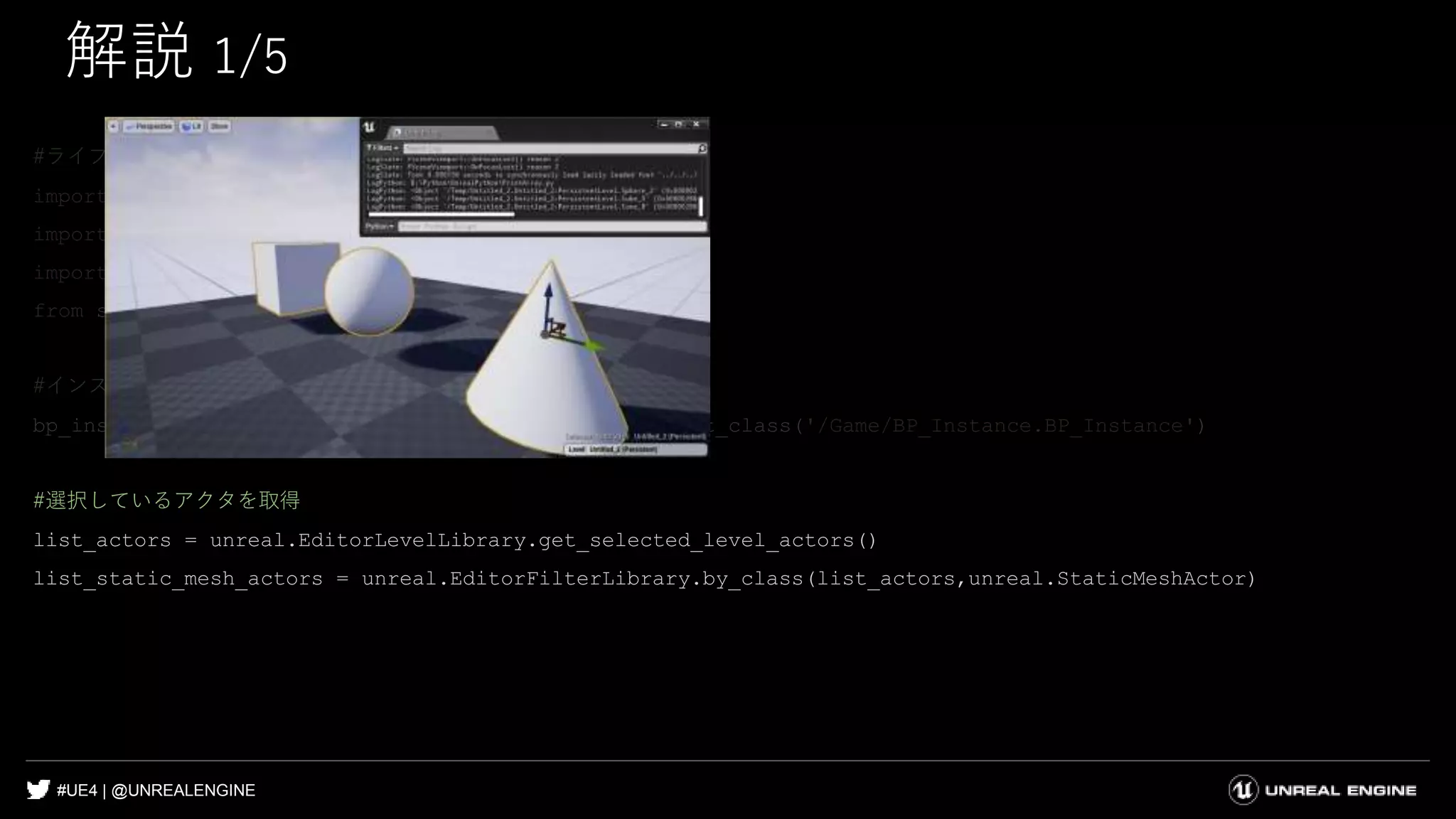Select the sphere mesh in viewport
The image size is (1456, 819).
[x=369, y=291]
